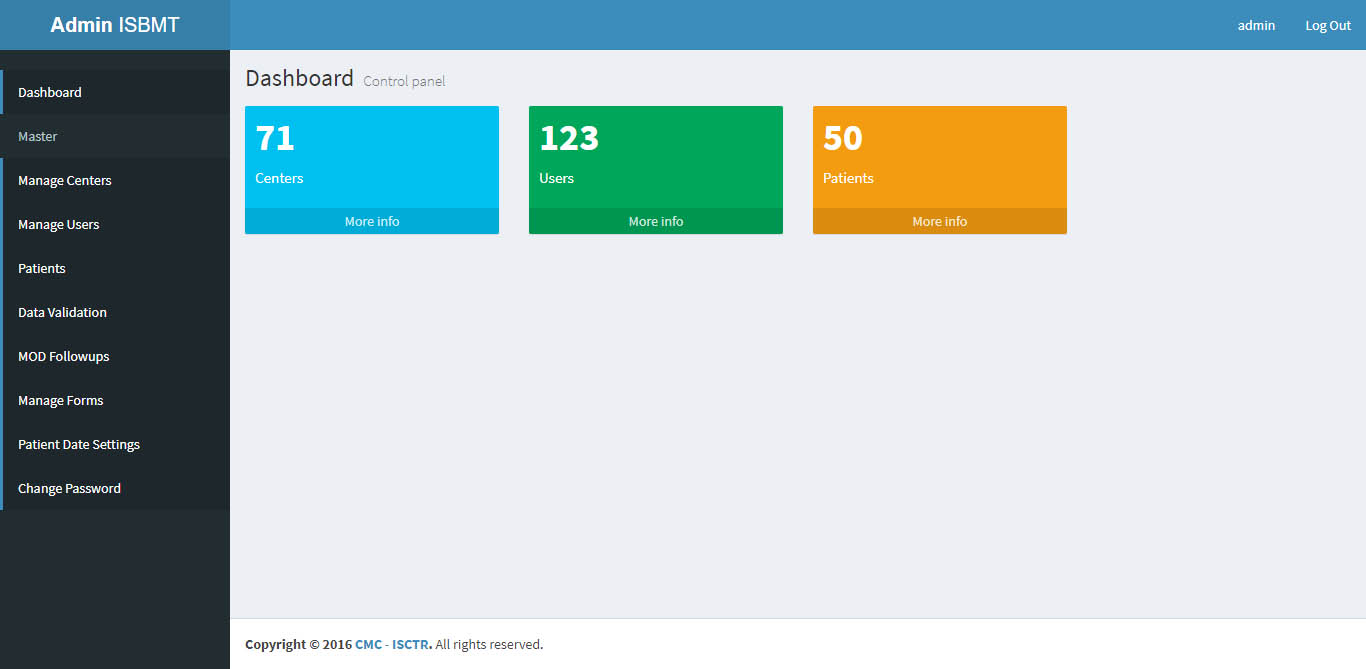Viewport: 1366px width, 669px height.
Task: Click the 50 Patients count
Action: (843, 138)
